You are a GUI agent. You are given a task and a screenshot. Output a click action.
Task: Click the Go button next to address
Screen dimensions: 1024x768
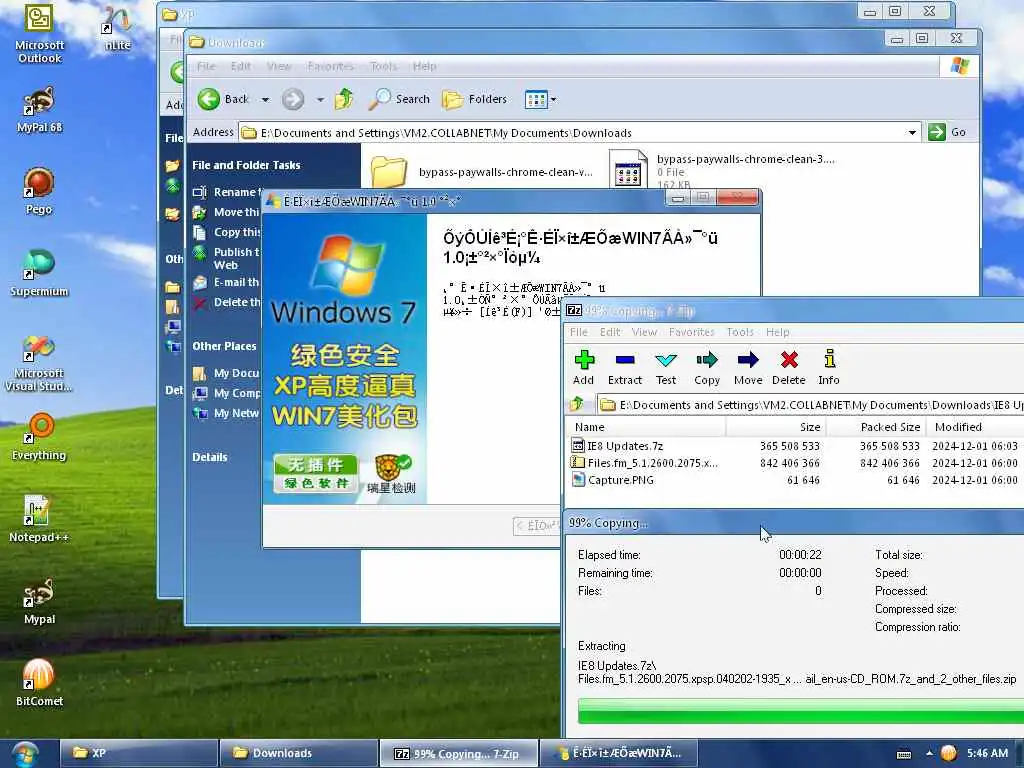tap(947, 132)
